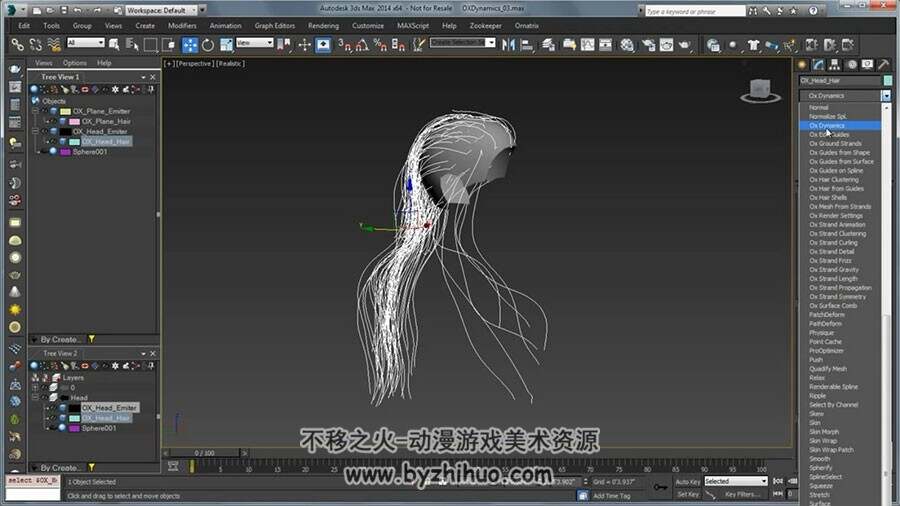Toggle the Auto Key button

point(688,481)
